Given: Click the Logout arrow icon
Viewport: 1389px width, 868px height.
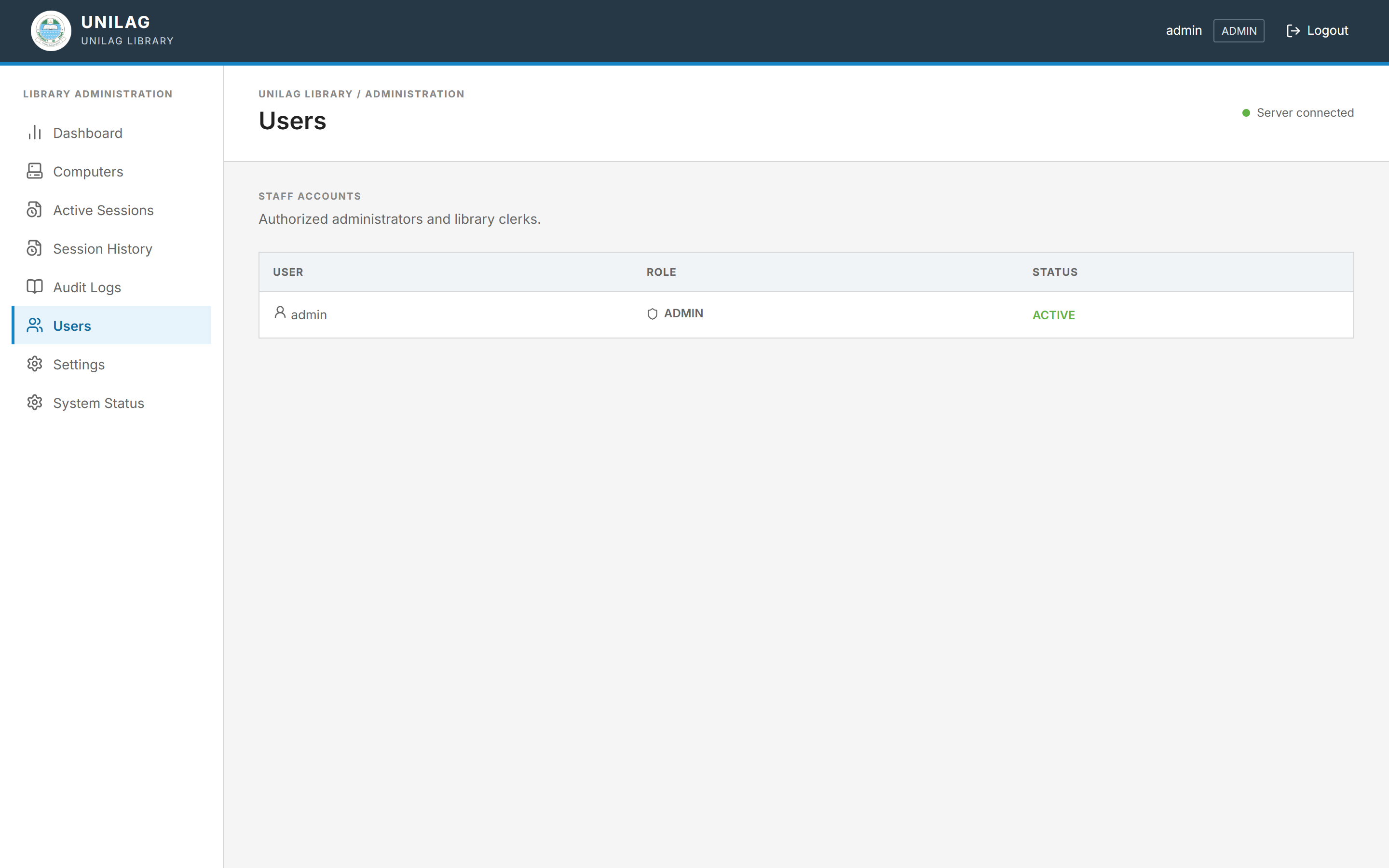Looking at the screenshot, I should tap(1293, 31).
